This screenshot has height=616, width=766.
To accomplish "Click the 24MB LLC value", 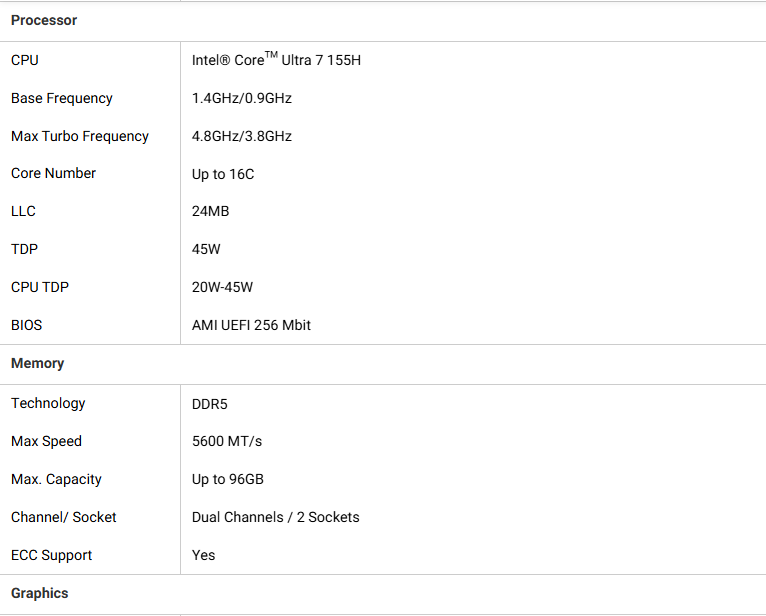I will (211, 212).
